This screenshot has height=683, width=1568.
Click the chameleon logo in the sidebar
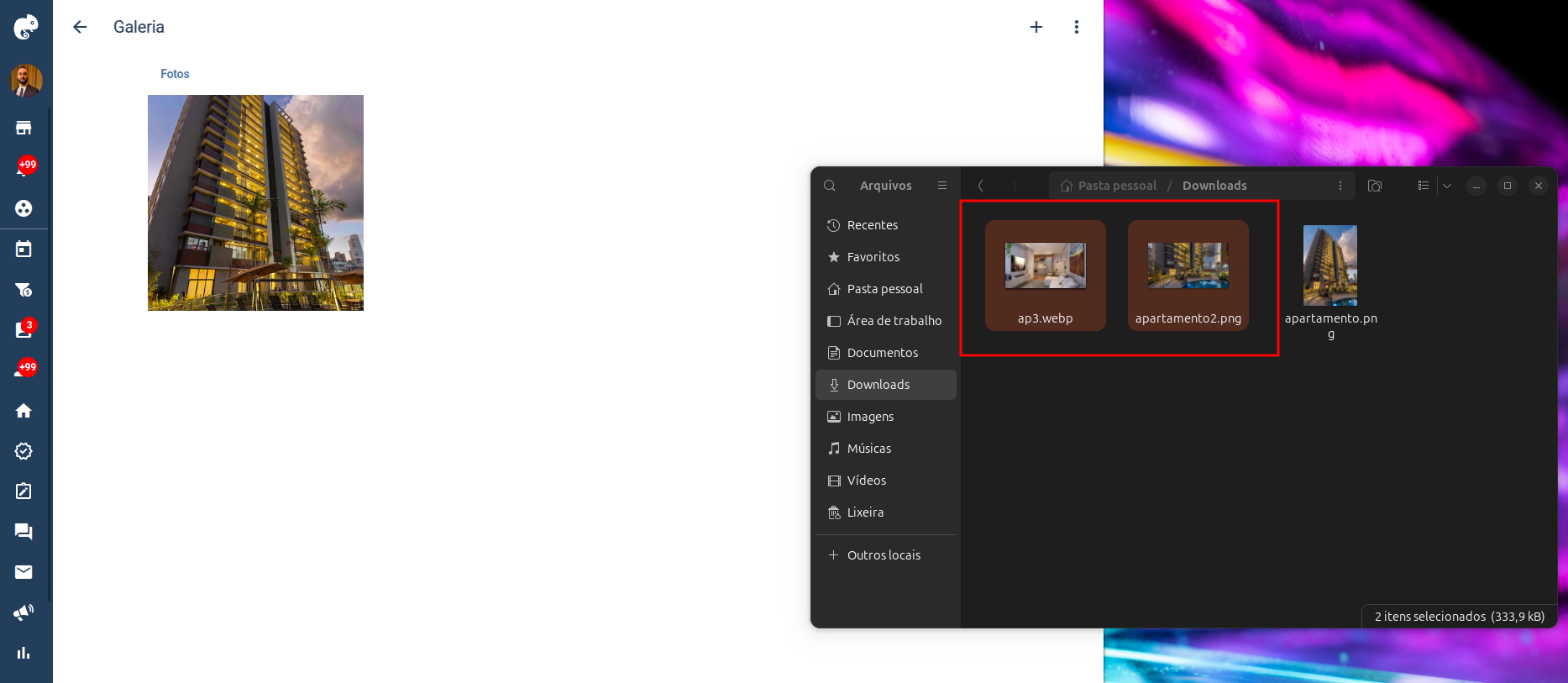point(26,27)
